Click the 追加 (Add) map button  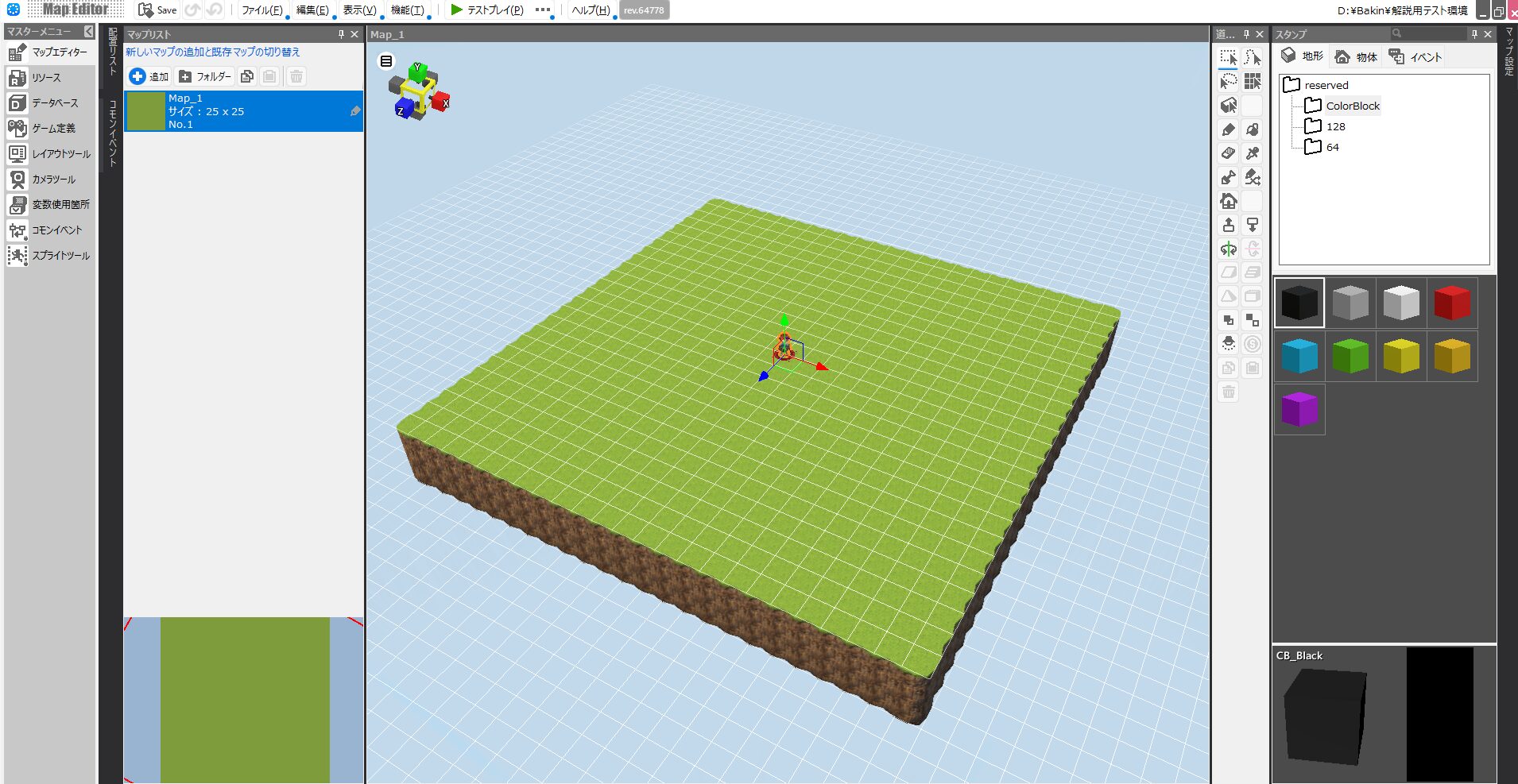149,77
